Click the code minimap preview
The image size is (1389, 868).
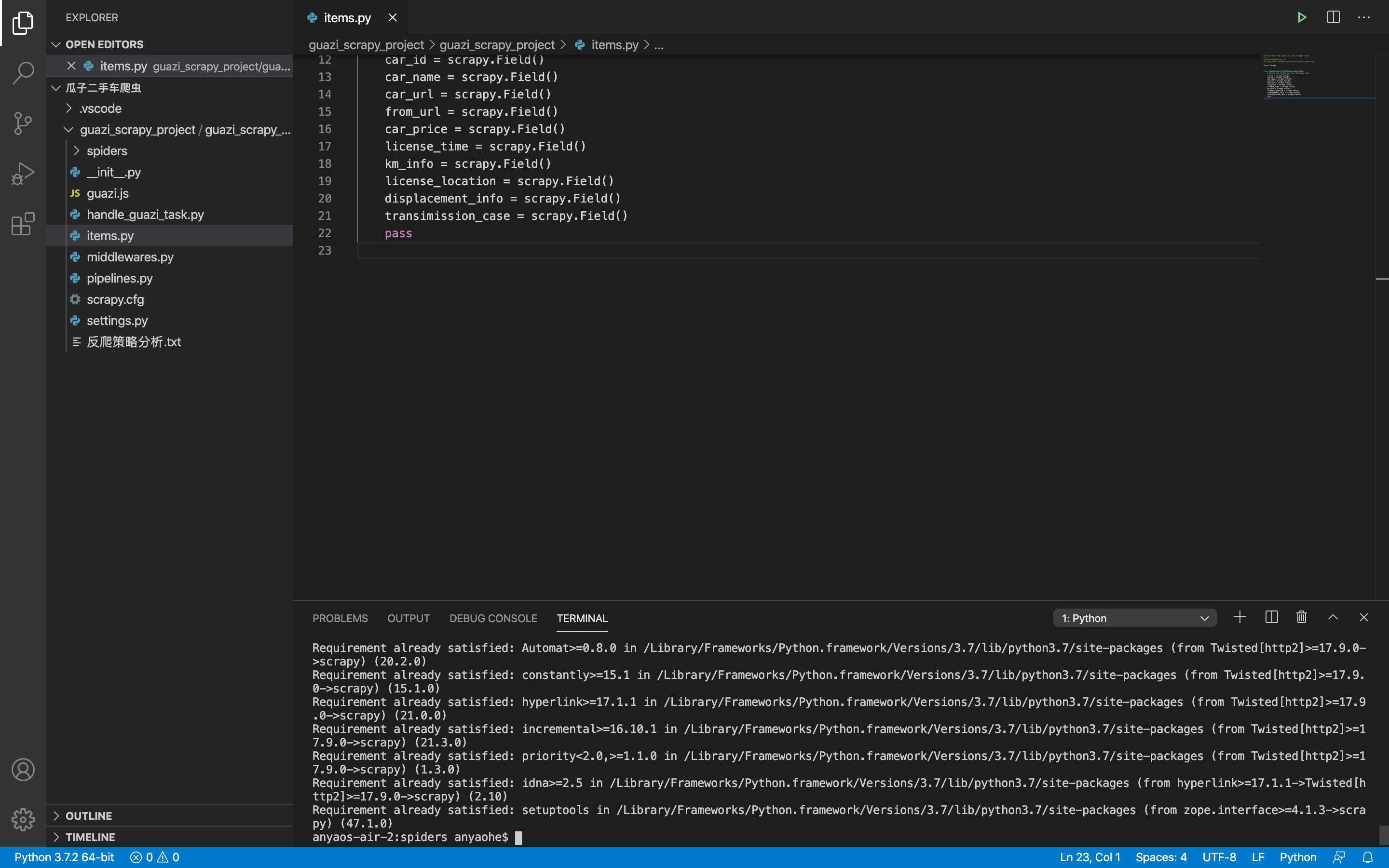point(1319,76)
